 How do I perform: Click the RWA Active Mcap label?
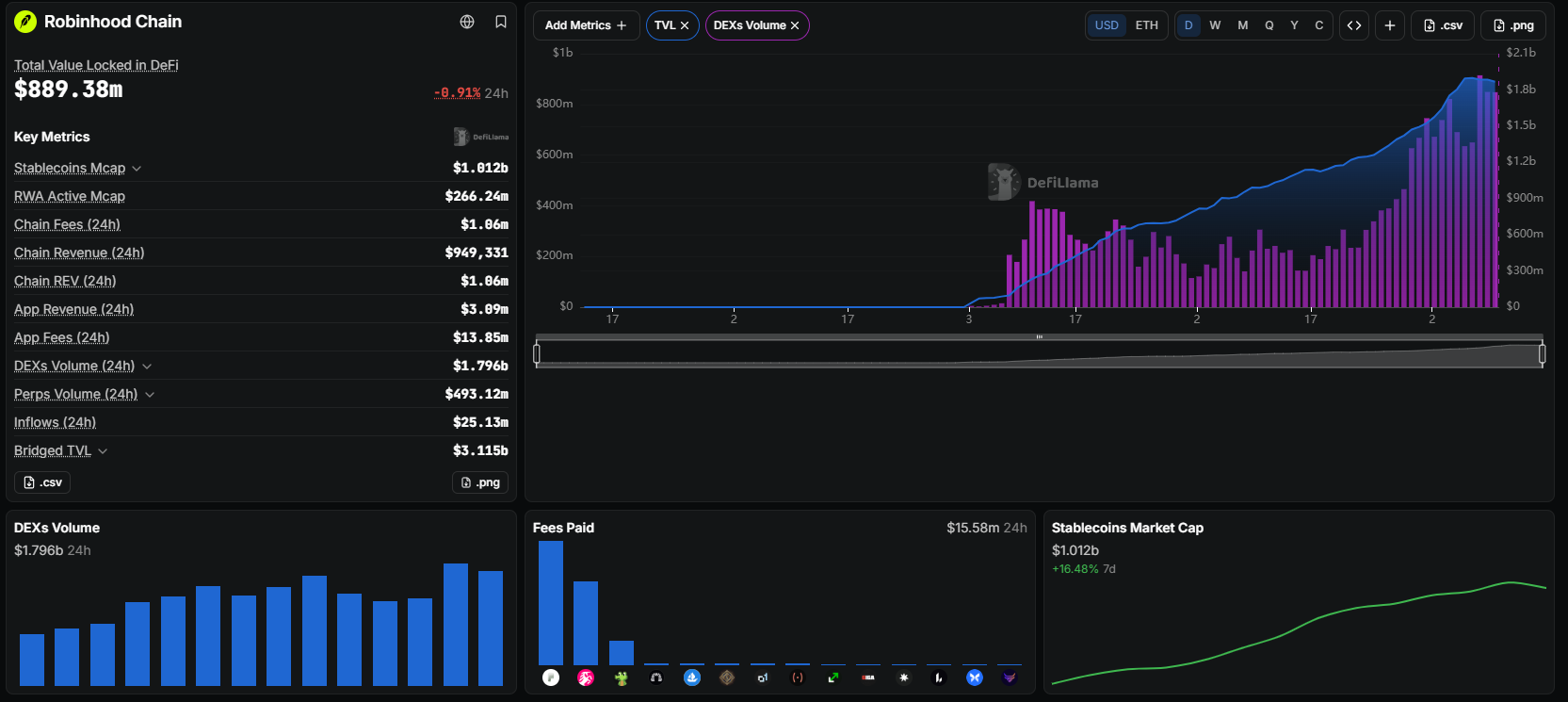tap(70, 196)
